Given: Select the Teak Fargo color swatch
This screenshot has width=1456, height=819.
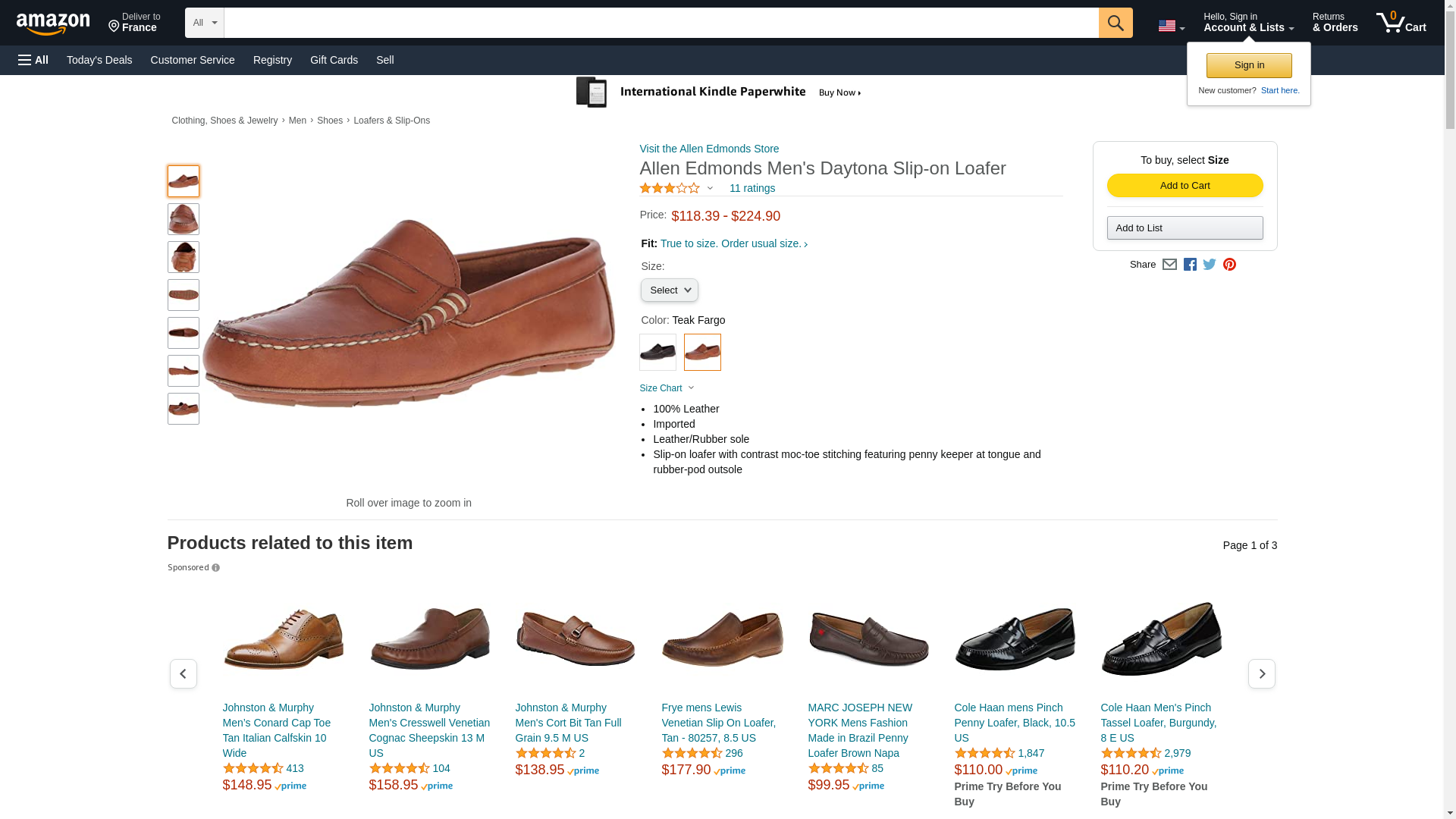Looking at the screenshot, I should 702,353.
